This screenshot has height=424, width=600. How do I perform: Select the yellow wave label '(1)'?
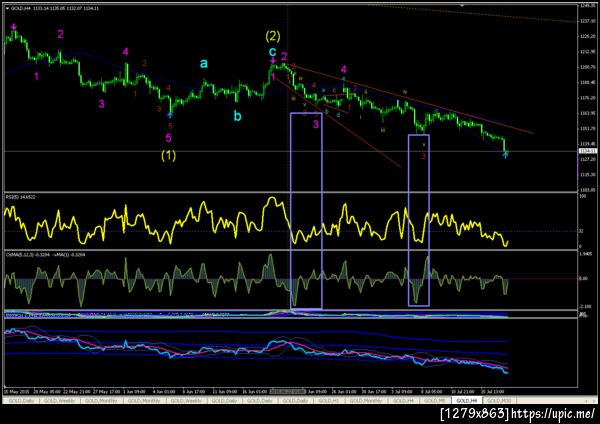point(168,155)
